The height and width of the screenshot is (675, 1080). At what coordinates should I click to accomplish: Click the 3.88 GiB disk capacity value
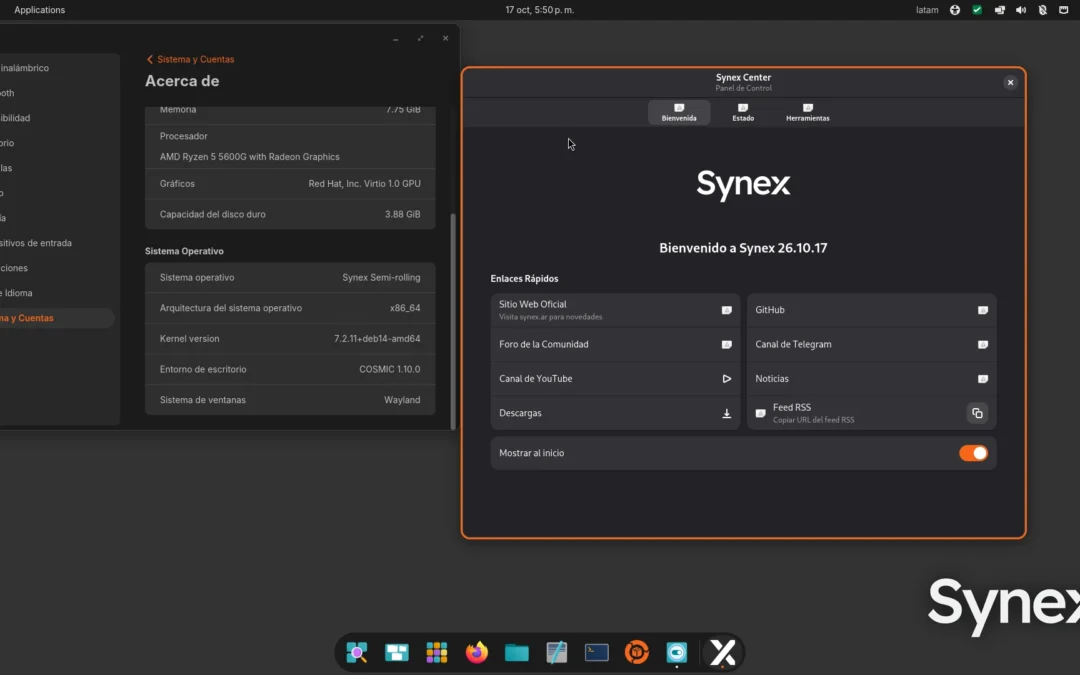[x=402, y=214]
